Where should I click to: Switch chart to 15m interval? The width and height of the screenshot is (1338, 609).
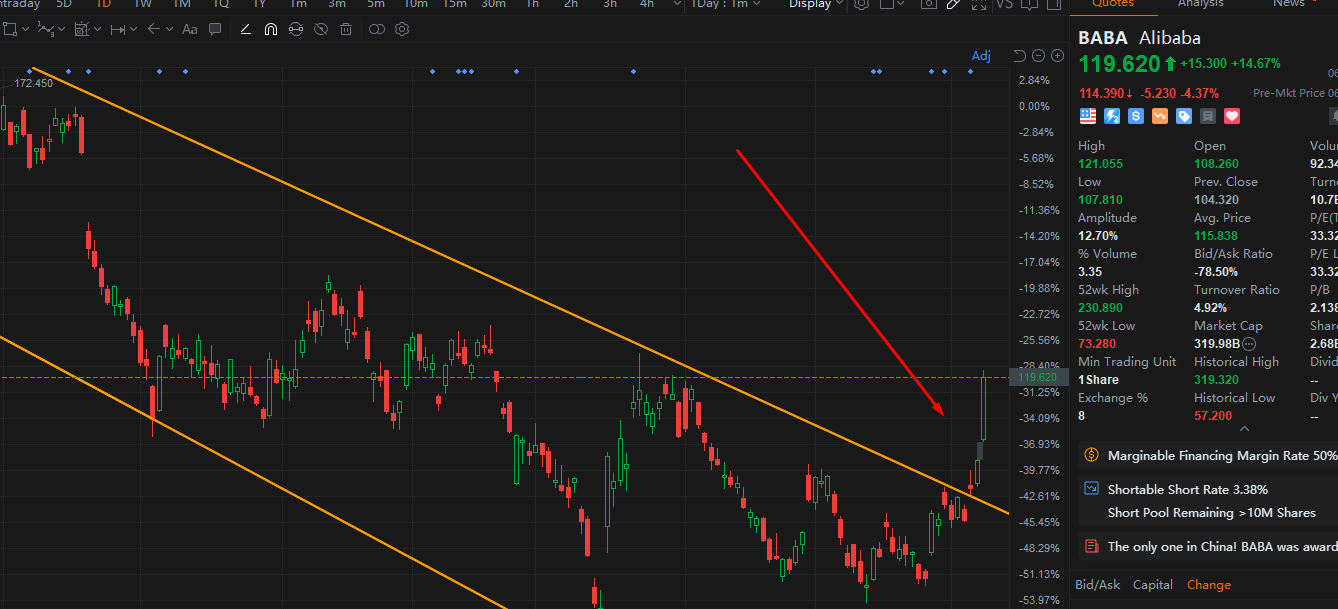(454, 4)
